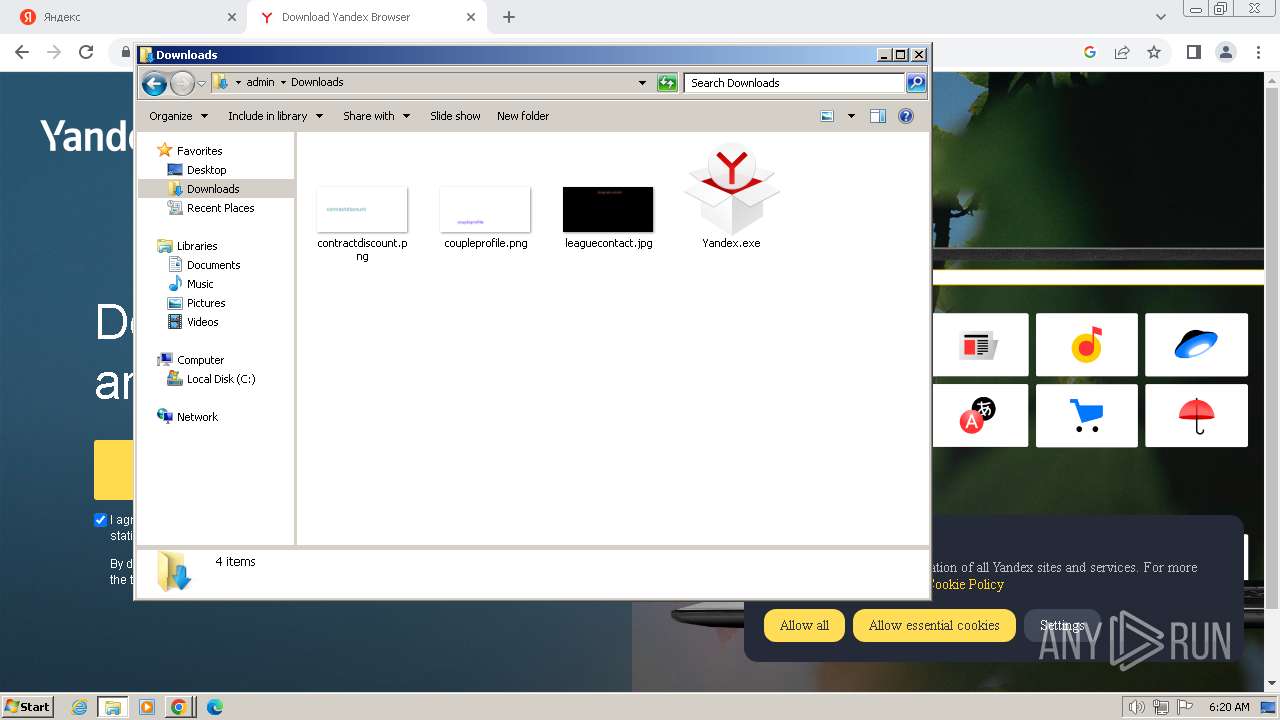Go back in Chrome
The width and height of the screenshot is (1280, 720).
(x=22, y=52)
